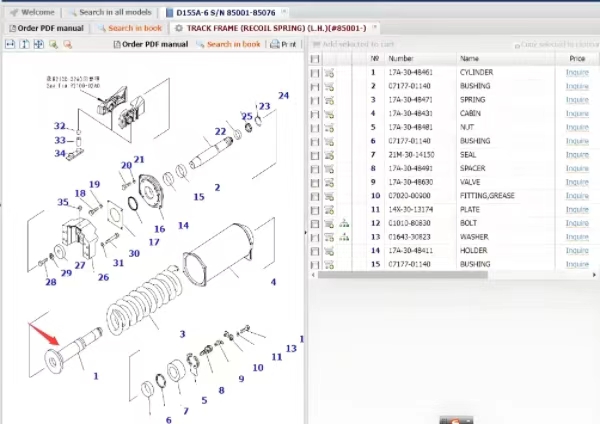Open BOLT row structure tree icon

coord(344,223)
